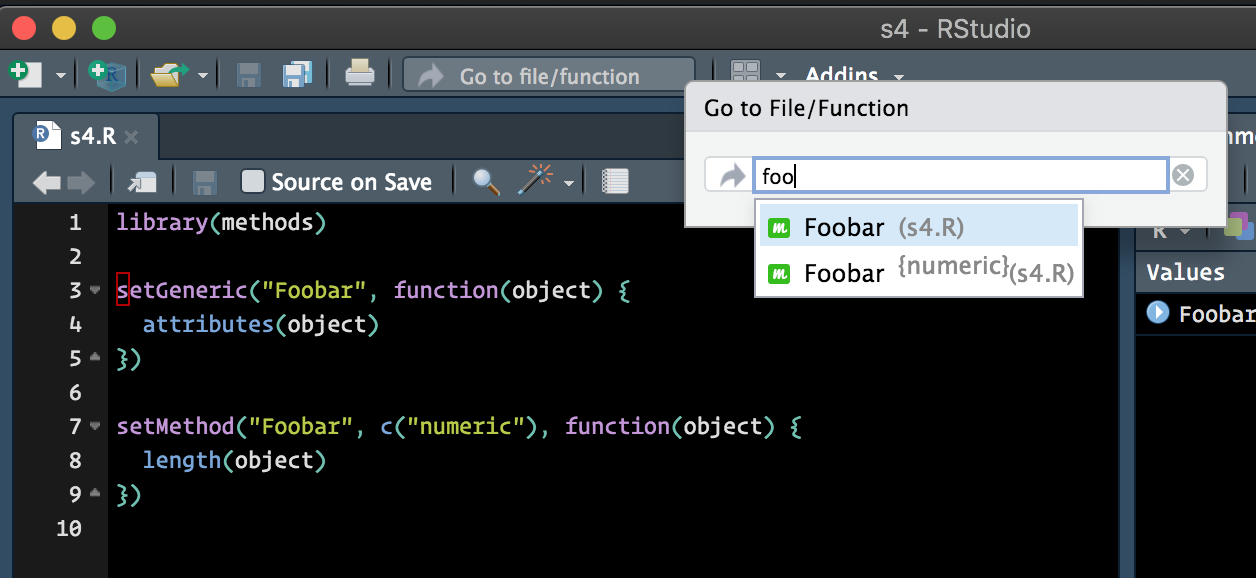Viewport: 1256px width, 578px height.
Task: Clear the search text with the x button
Action: tap(1185, 174)
